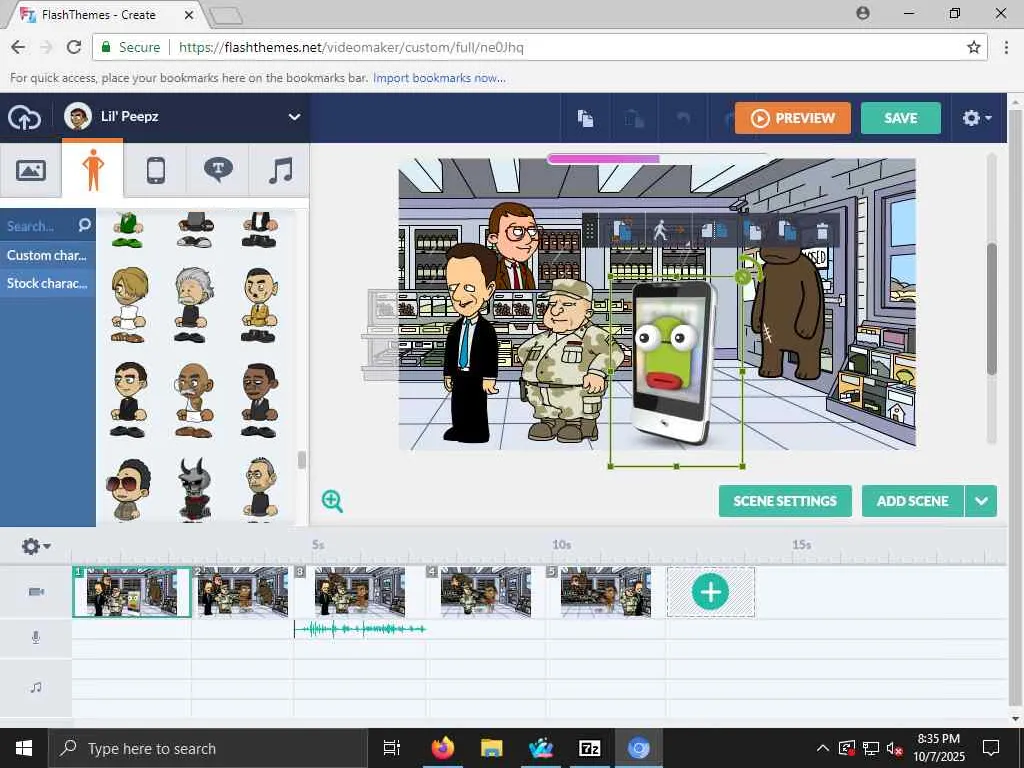Screen dimensions: 1024x768
Task: Open the timeline settings gear dropdown
Action: [x=35, y=546]
